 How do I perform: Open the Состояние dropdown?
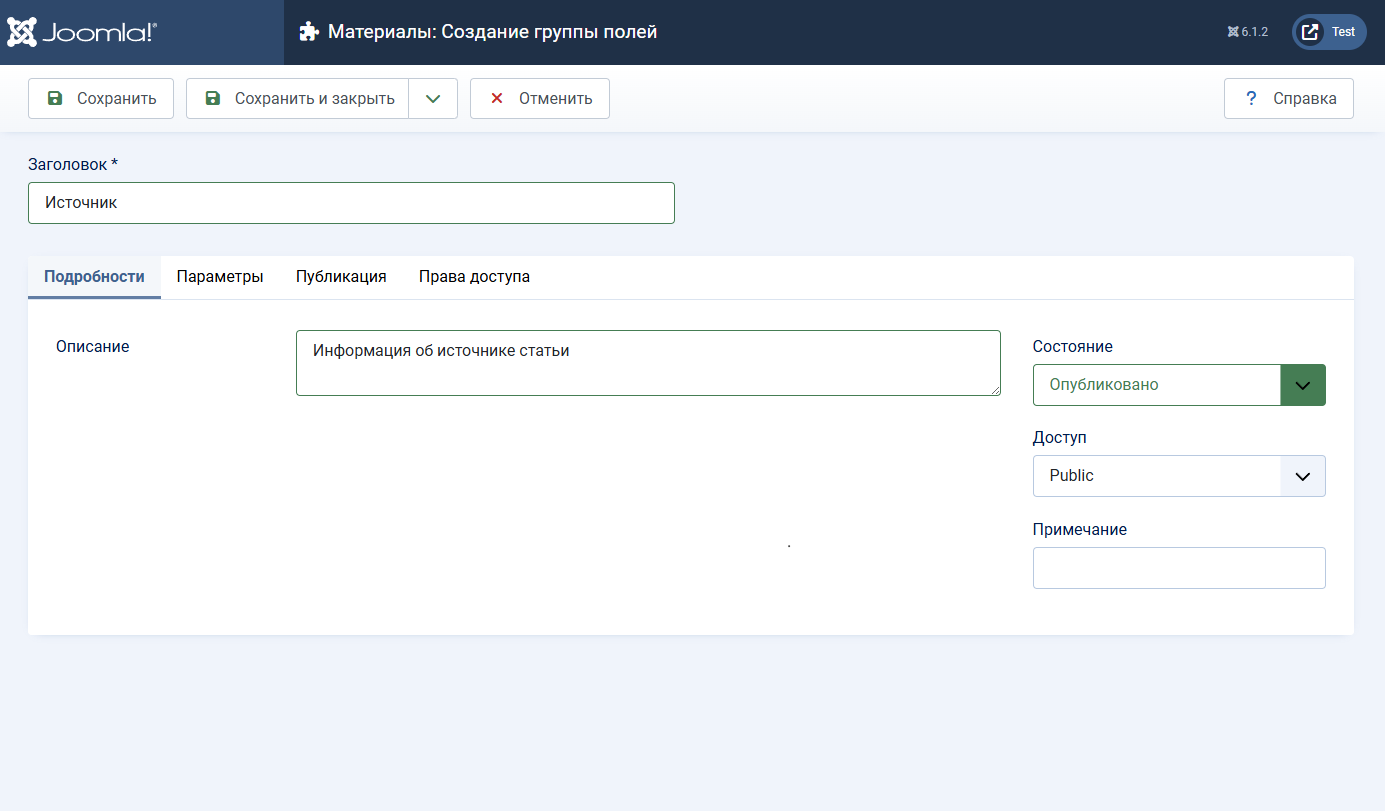tap(1179, 385)
